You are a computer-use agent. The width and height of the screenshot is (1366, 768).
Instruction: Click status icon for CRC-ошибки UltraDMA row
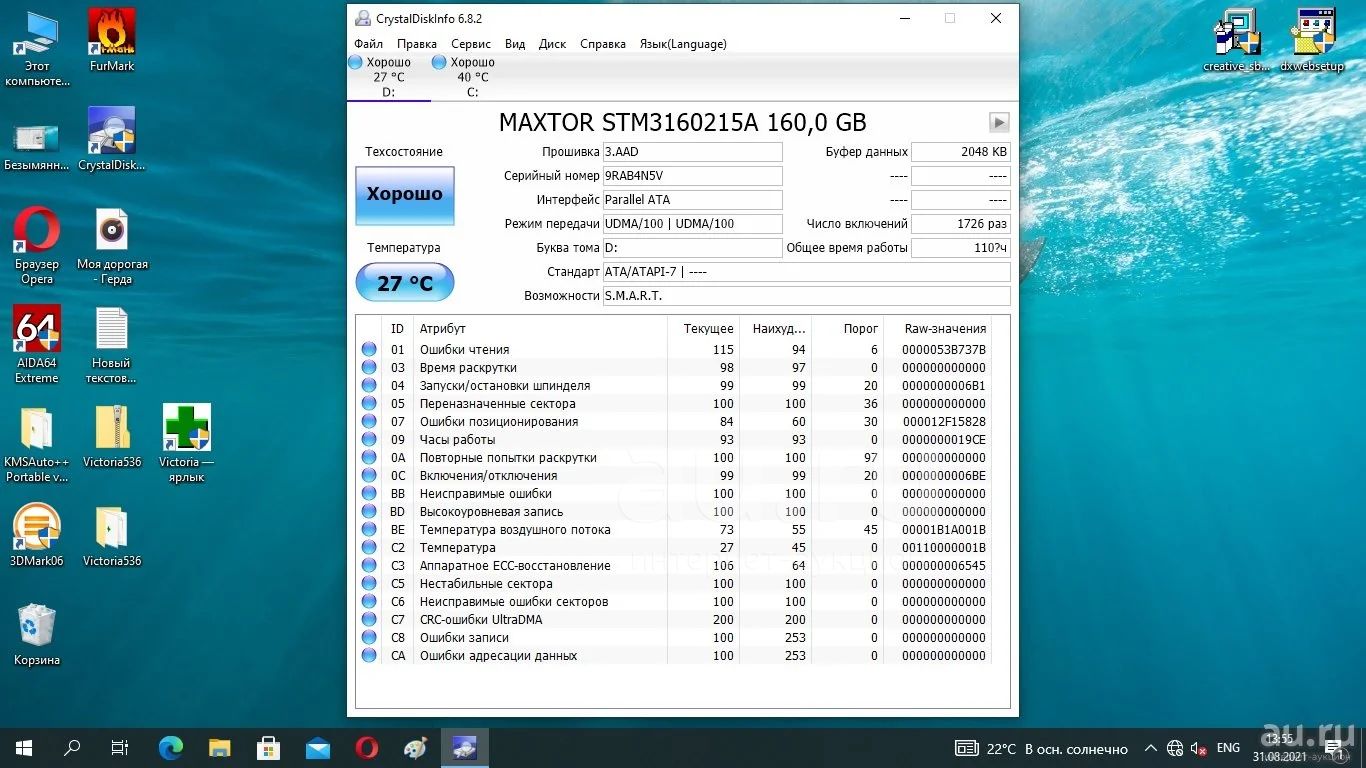click(x=369, y=620)
